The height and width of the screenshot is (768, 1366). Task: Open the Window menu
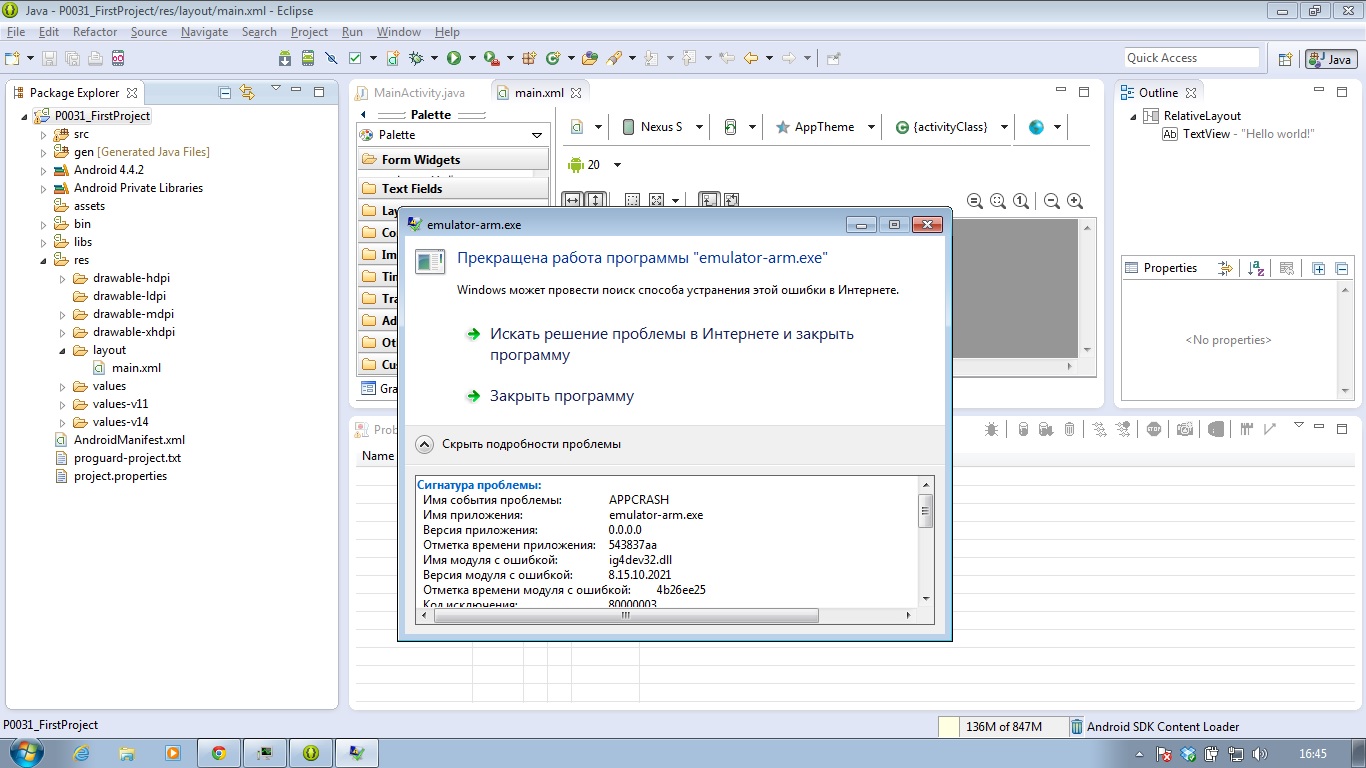399,32
